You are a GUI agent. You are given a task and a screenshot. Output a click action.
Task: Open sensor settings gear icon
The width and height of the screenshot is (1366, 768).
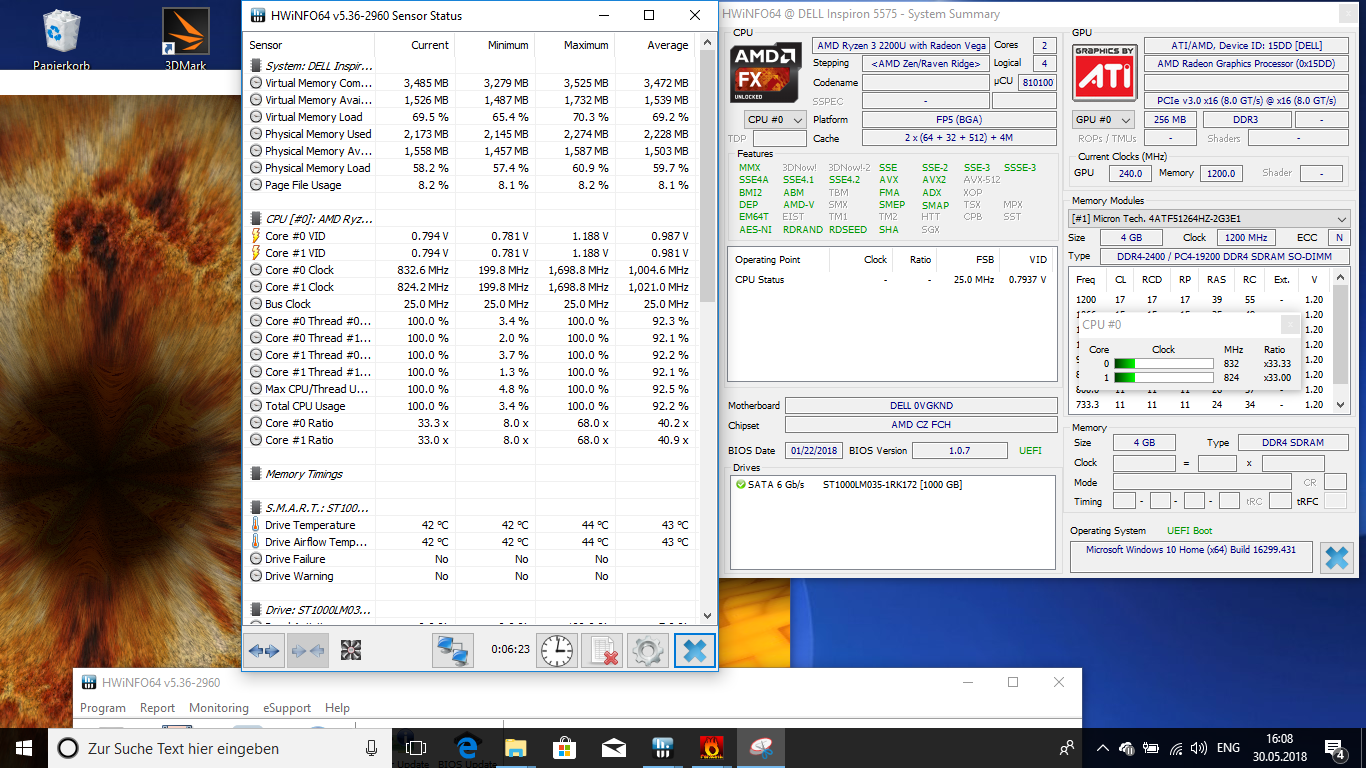point(648,651)
